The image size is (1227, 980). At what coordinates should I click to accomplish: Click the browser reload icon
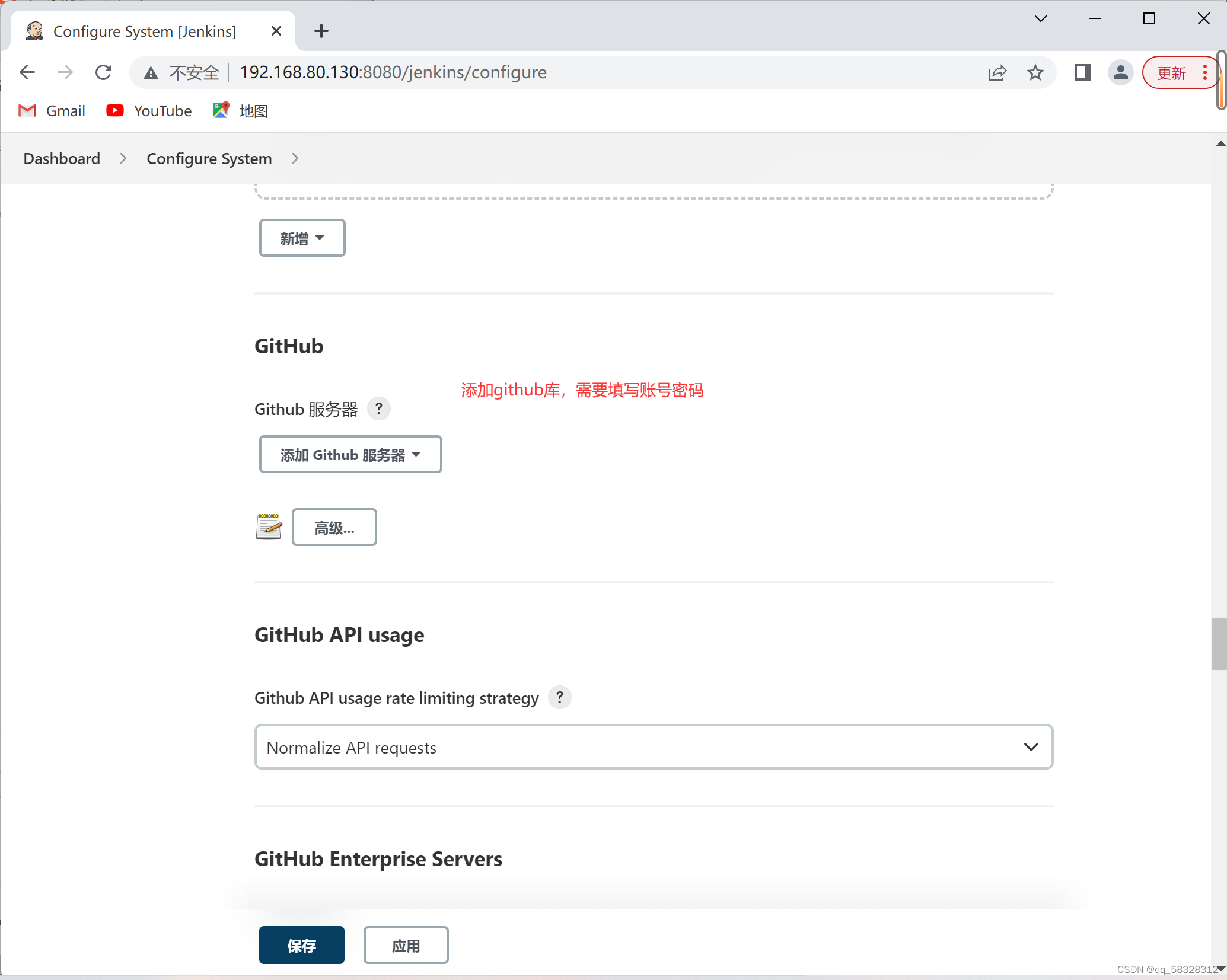tap(104, 72)
